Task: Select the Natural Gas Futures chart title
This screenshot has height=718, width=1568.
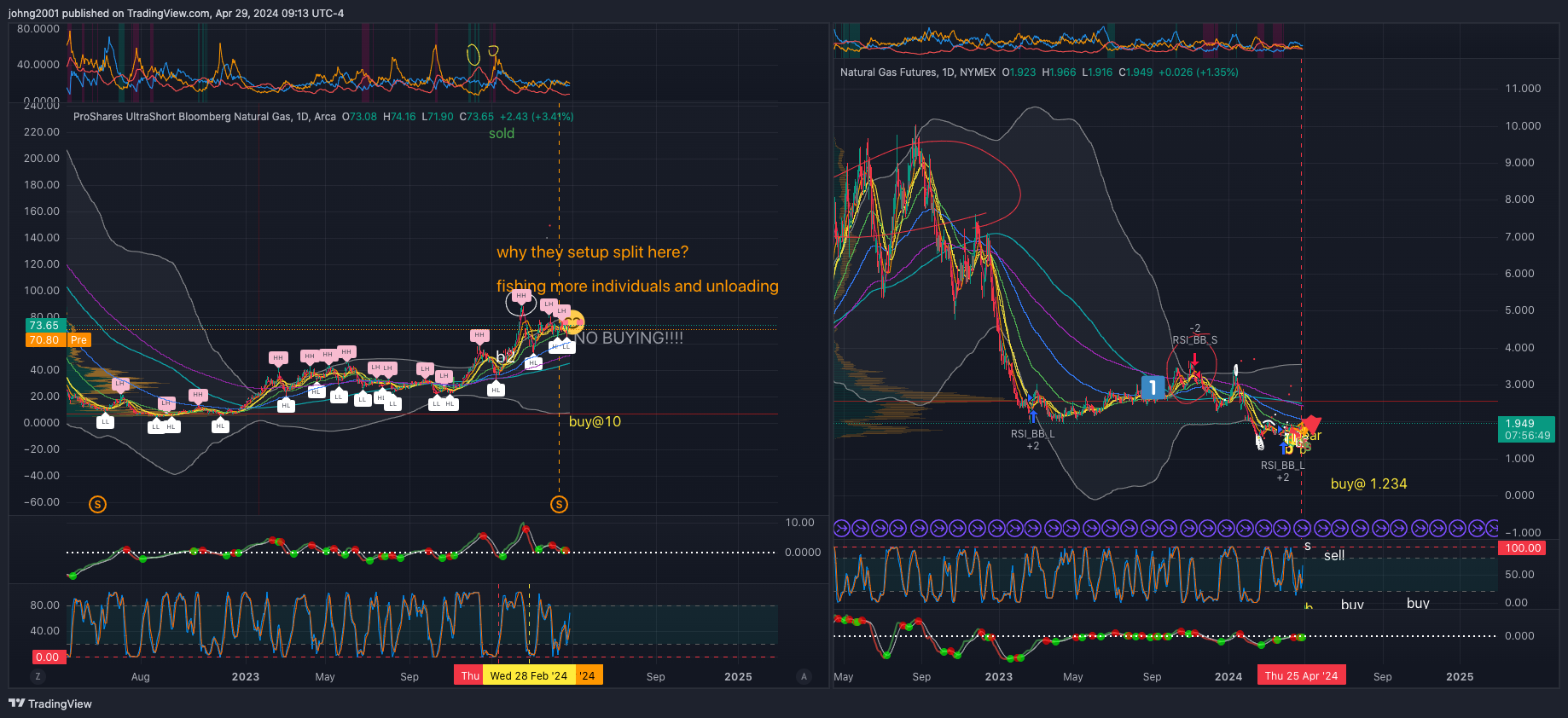Action: pyautogui.click(x=918, y=72)
